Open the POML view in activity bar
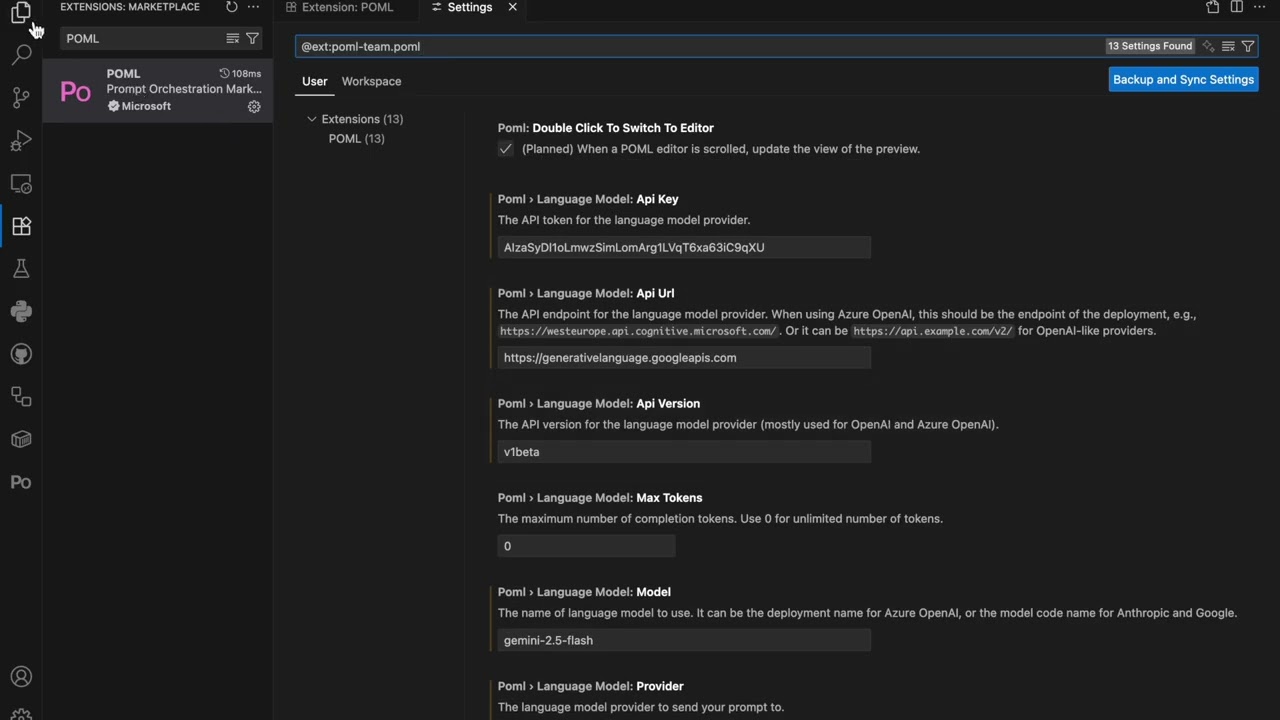 (x=21, y=482)
